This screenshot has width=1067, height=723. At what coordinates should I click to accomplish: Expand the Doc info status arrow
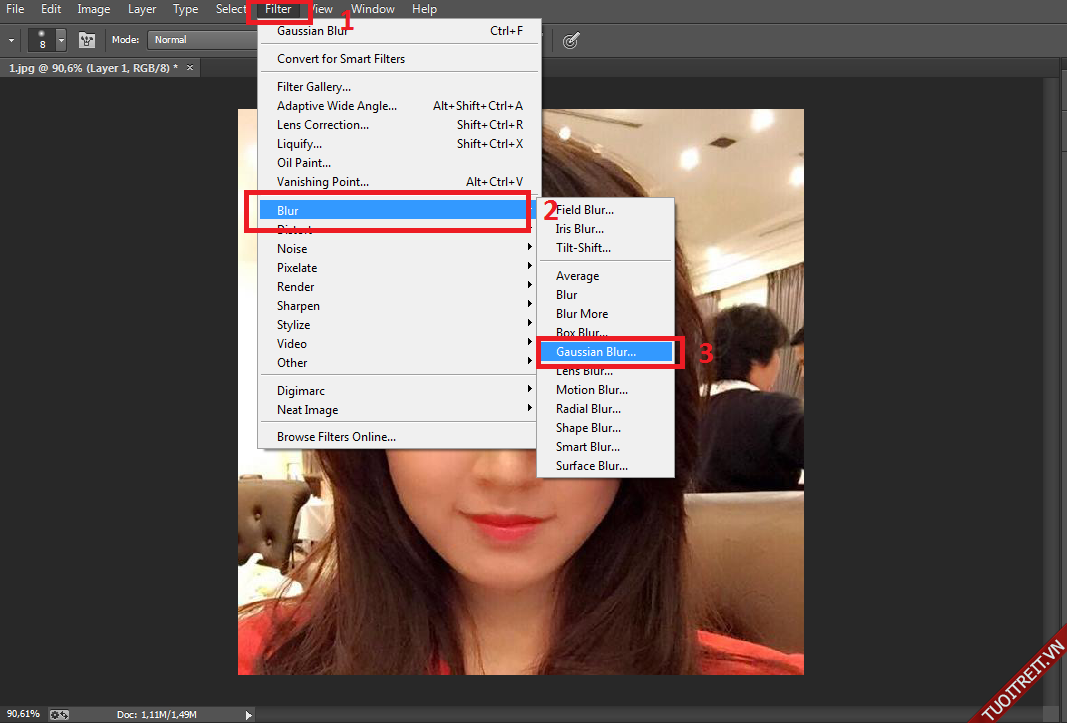pos(249,715)
